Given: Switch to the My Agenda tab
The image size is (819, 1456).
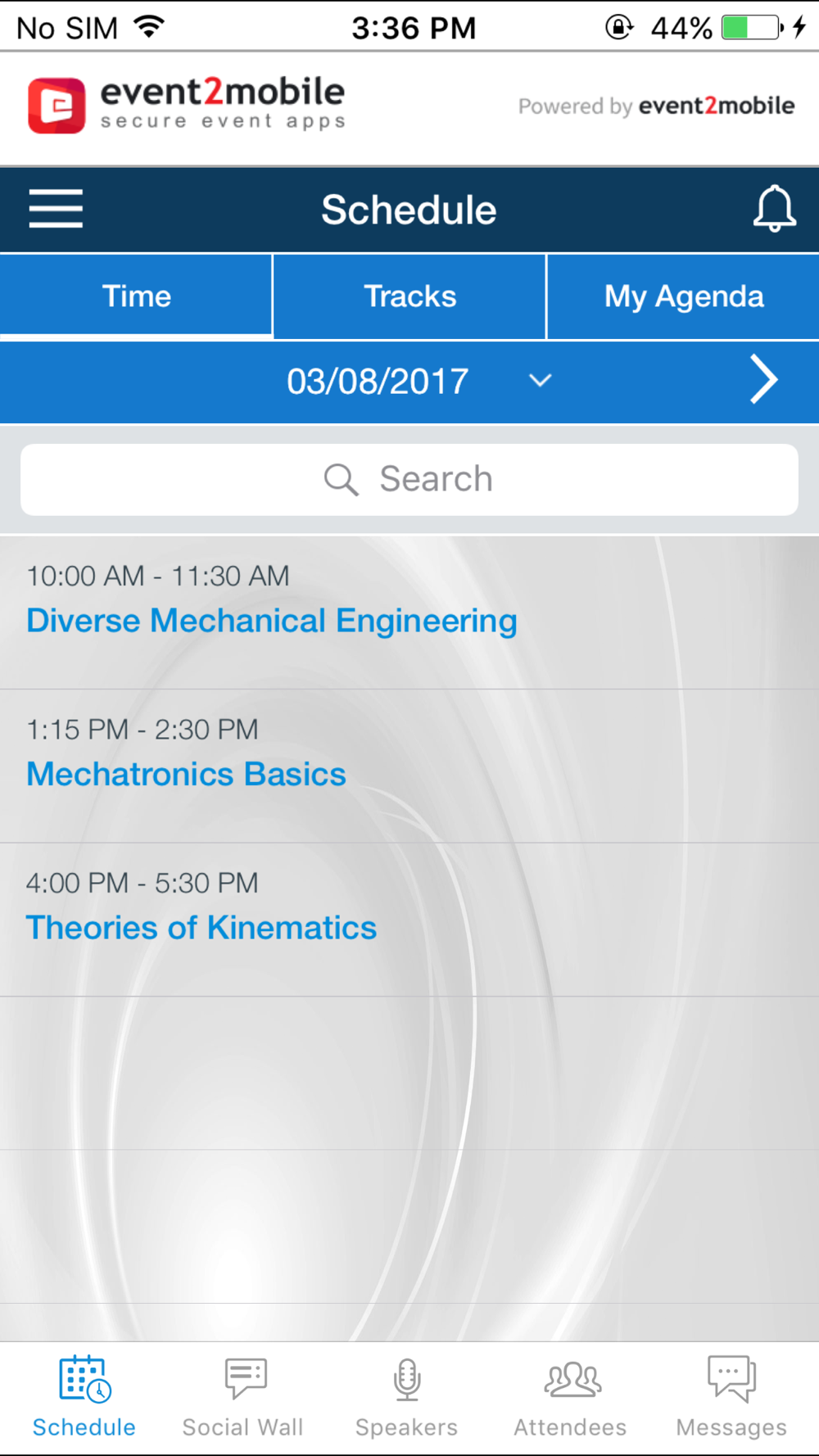Looking at the screenshot, I should click(684, 296).
